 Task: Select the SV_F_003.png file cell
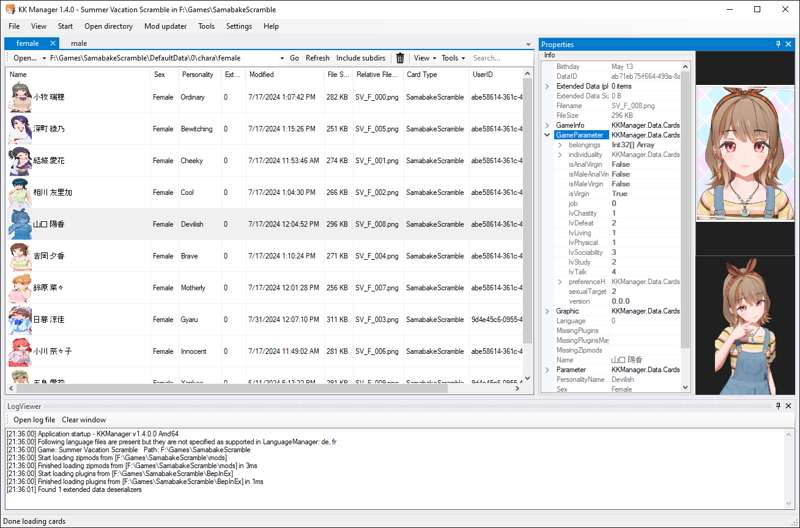click(x=377, y=320)
